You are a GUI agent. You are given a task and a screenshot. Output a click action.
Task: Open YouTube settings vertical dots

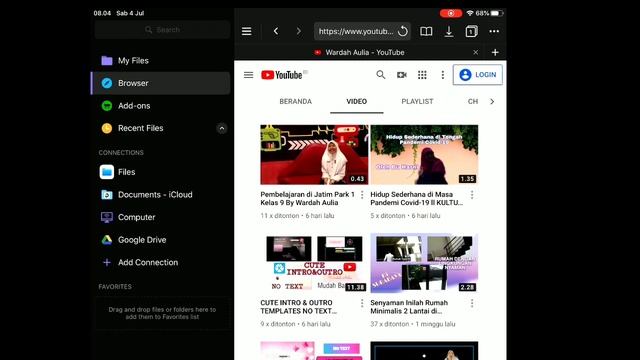pyautogui.click(x=442, y=75)
